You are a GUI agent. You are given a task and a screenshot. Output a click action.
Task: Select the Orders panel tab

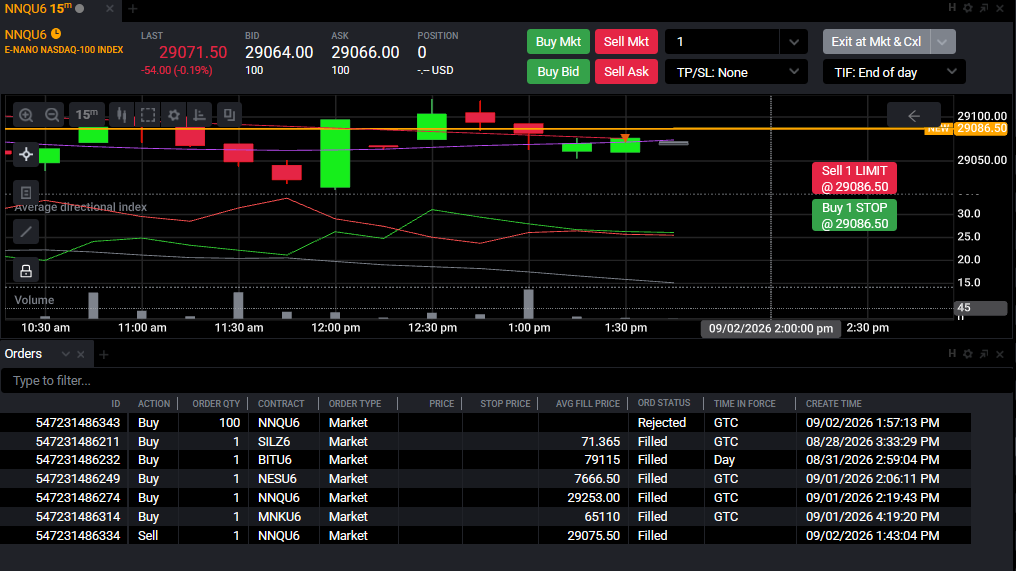(x=23, y=354)
